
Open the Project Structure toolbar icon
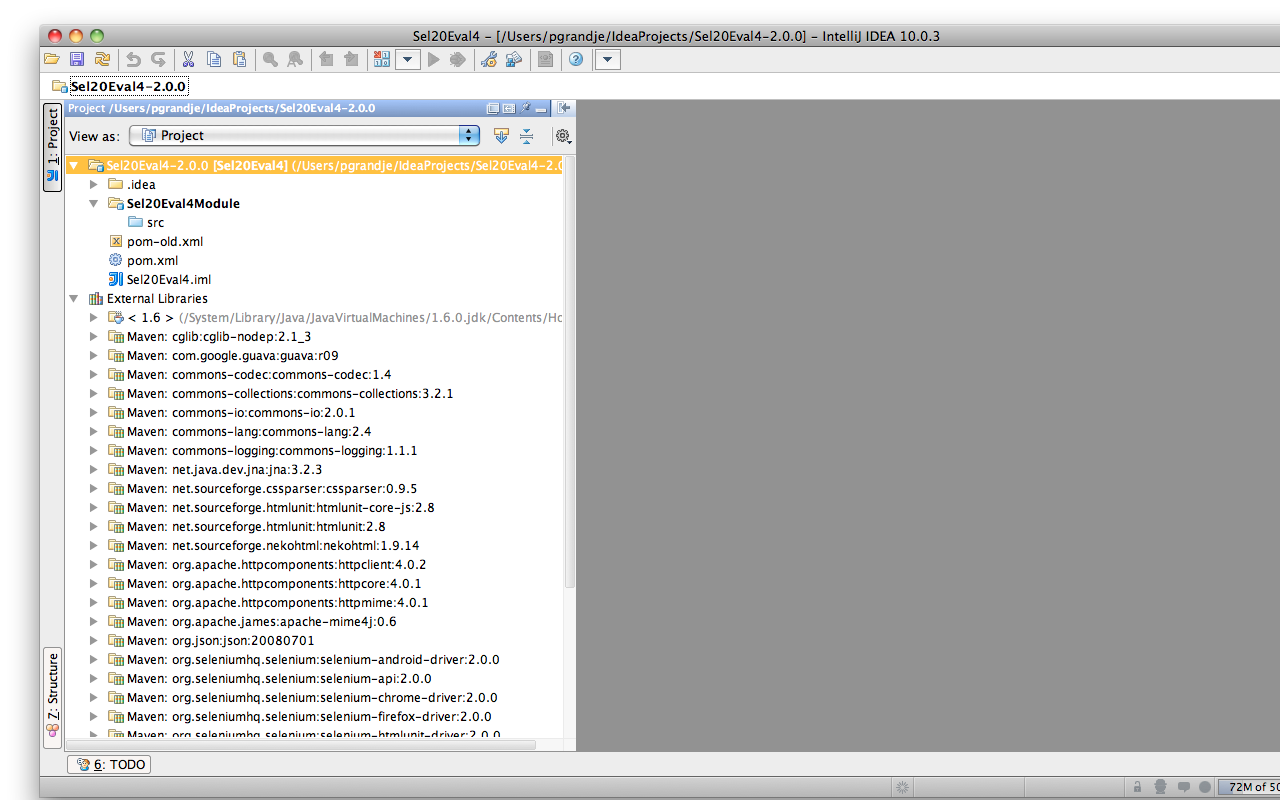[x=514, y=60]
